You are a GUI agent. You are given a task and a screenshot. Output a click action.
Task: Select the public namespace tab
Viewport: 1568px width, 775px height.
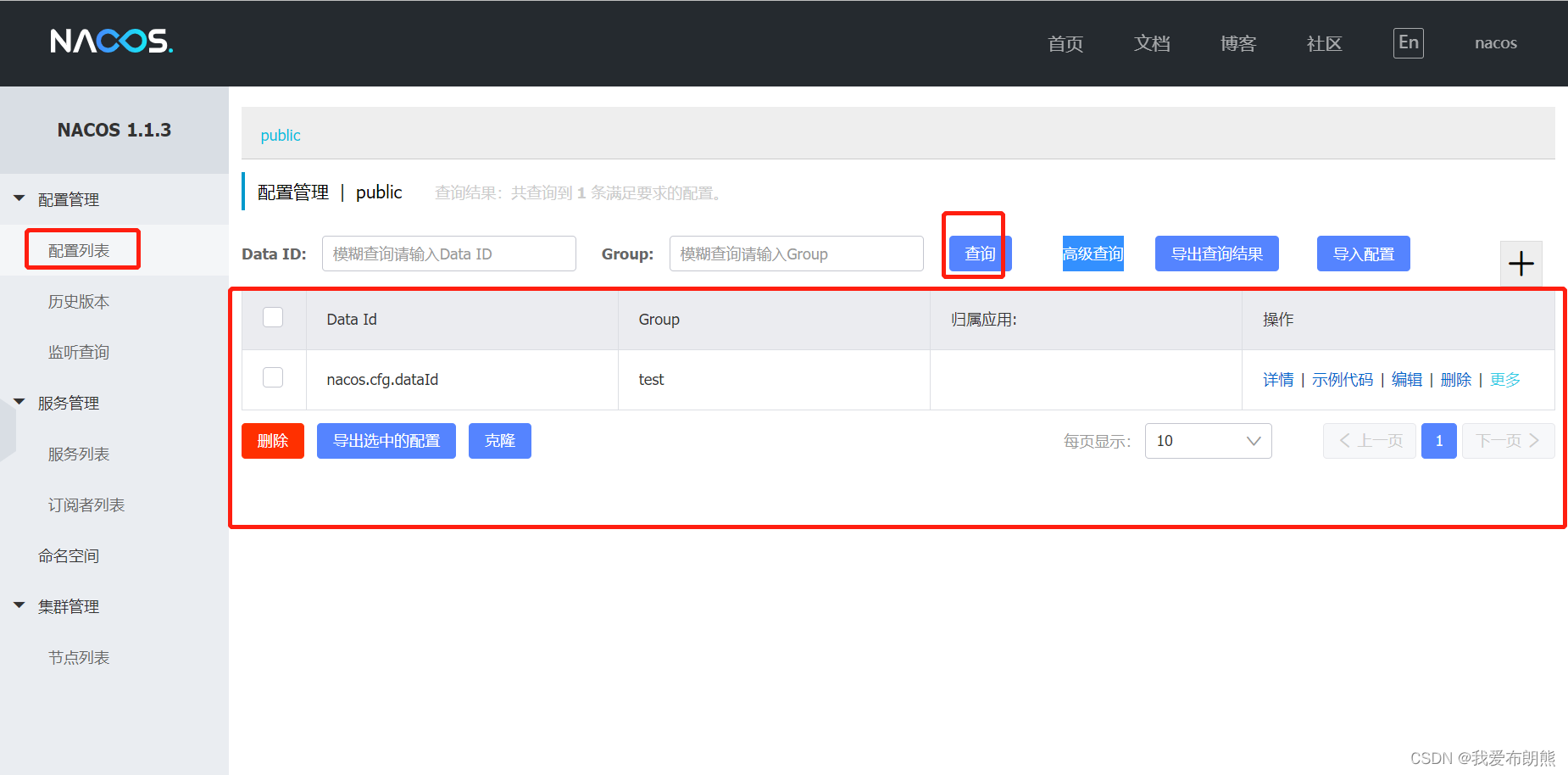[x=281, y=136]
